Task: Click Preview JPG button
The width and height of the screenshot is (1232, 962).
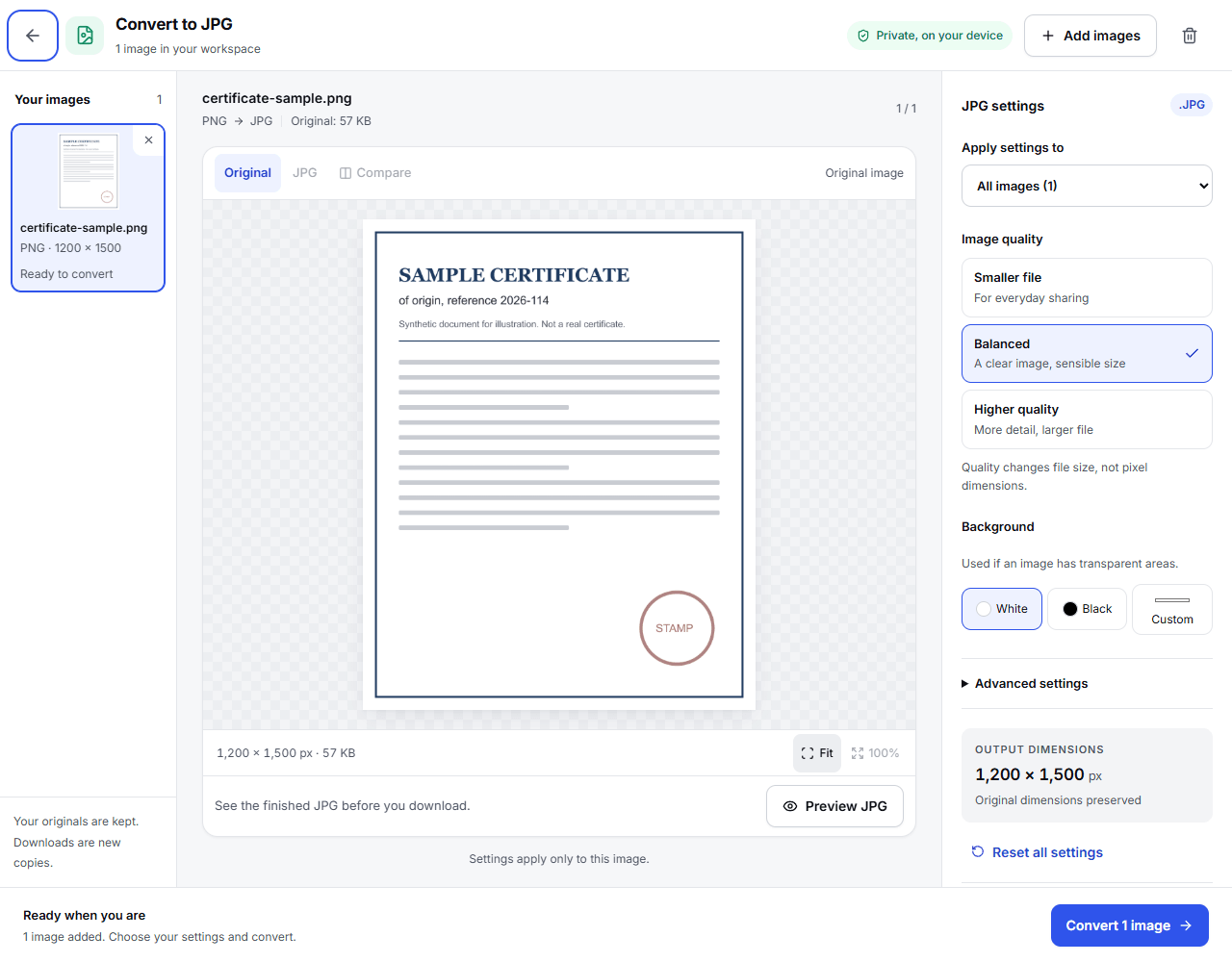Action: (x=834, y=806)
